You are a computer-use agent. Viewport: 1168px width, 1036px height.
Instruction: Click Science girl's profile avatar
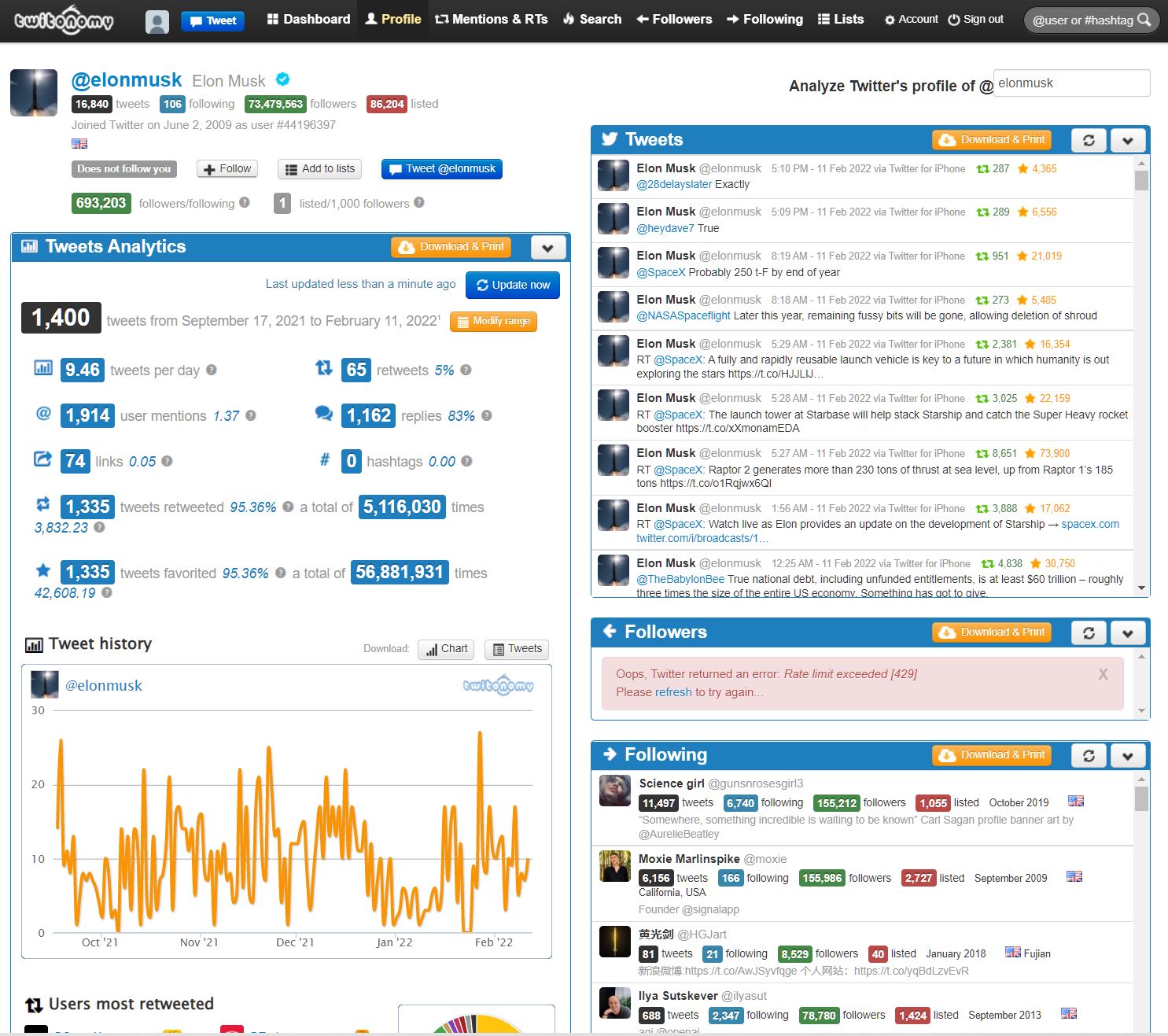(615, 791)
